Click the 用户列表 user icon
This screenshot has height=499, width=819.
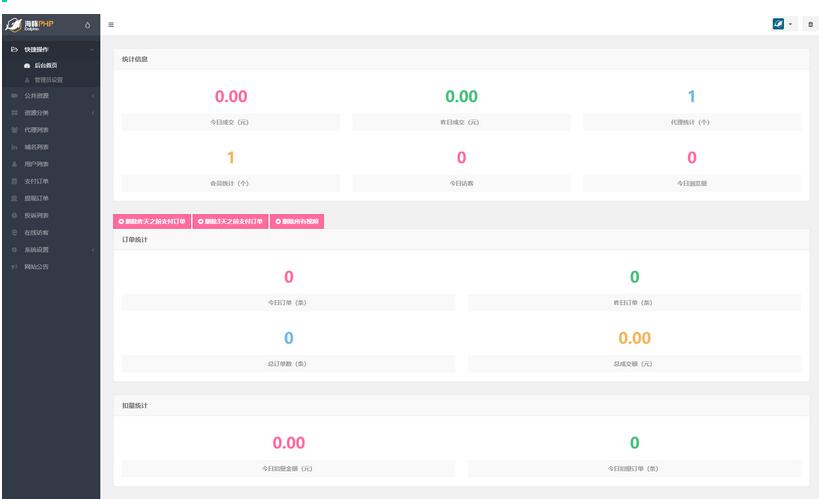pyautogui.click(x=14, y=164)
